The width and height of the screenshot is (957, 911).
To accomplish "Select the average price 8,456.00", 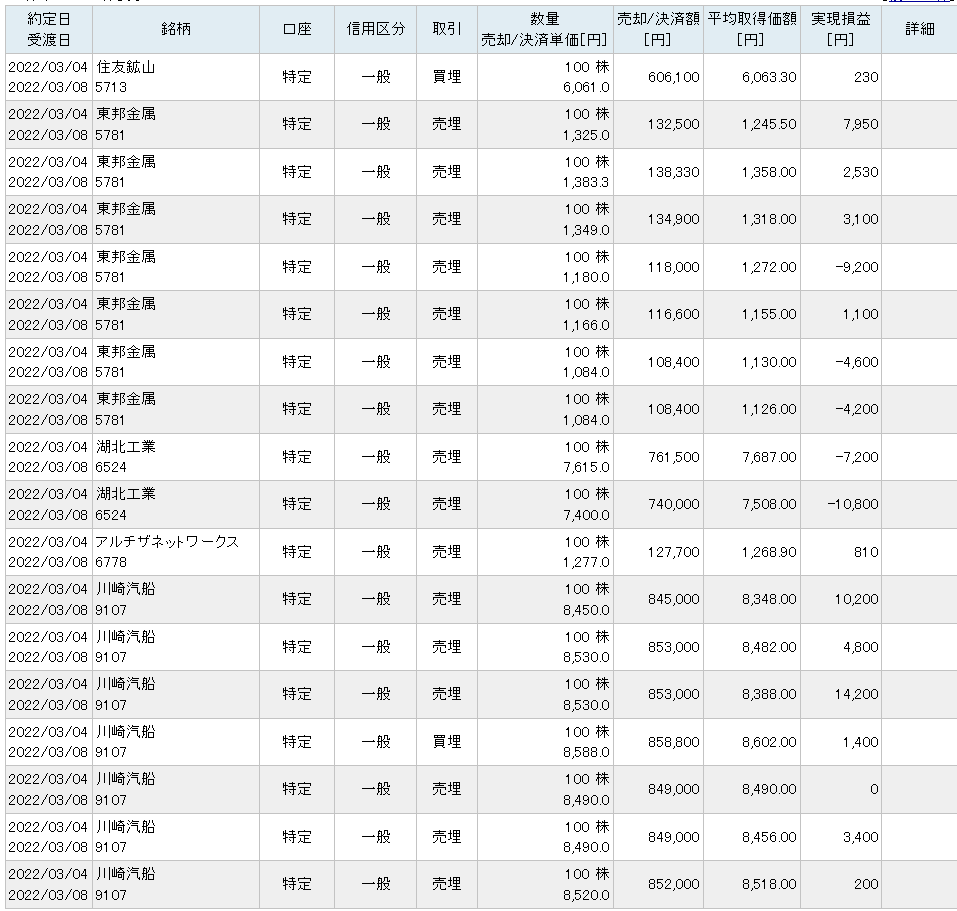I will click(769, 837).
